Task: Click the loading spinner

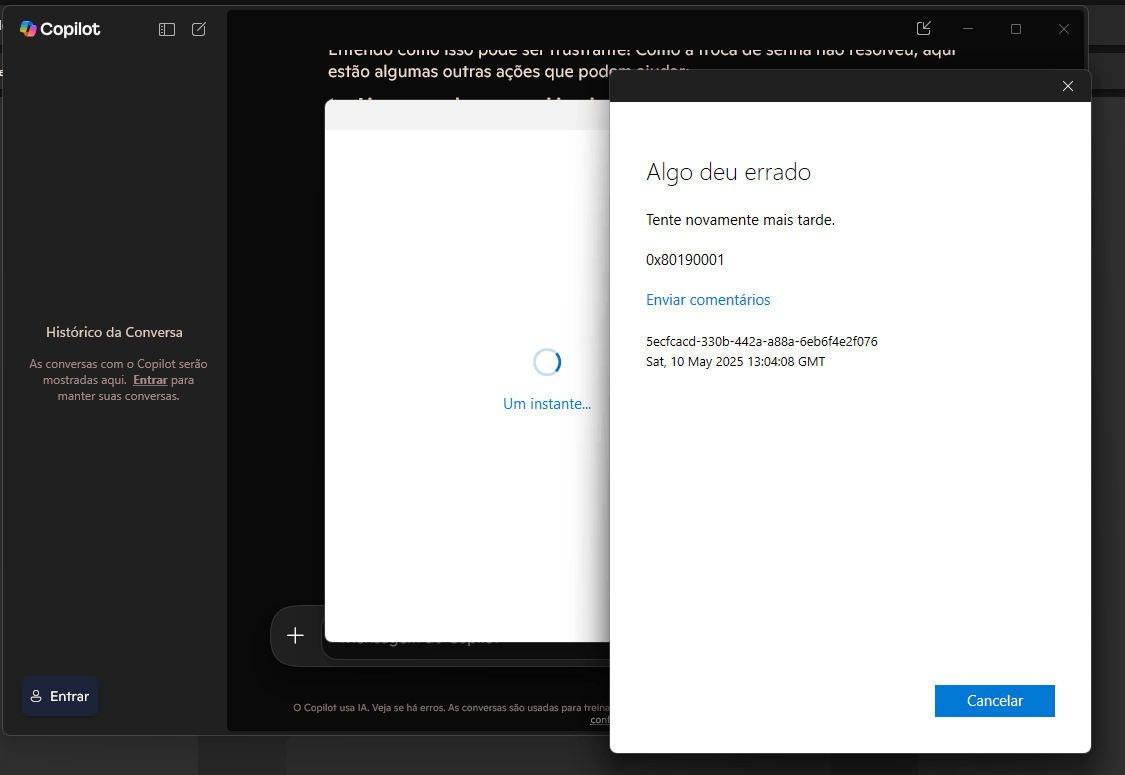Action: pyautogui.click(x=547, y=362)
